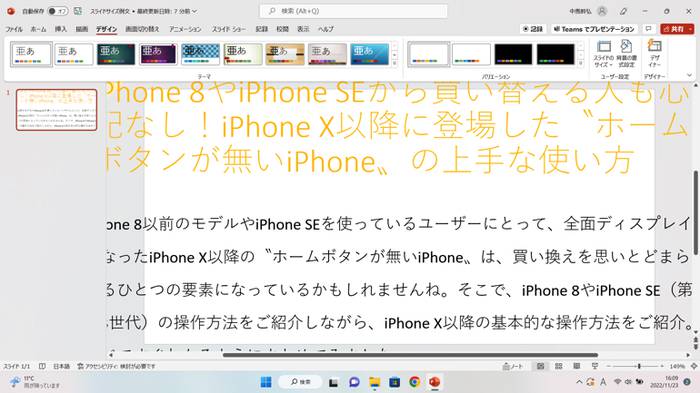Open the File (ファイル) menu
Viewport: 700px width, 393px height.
point(14,29)
